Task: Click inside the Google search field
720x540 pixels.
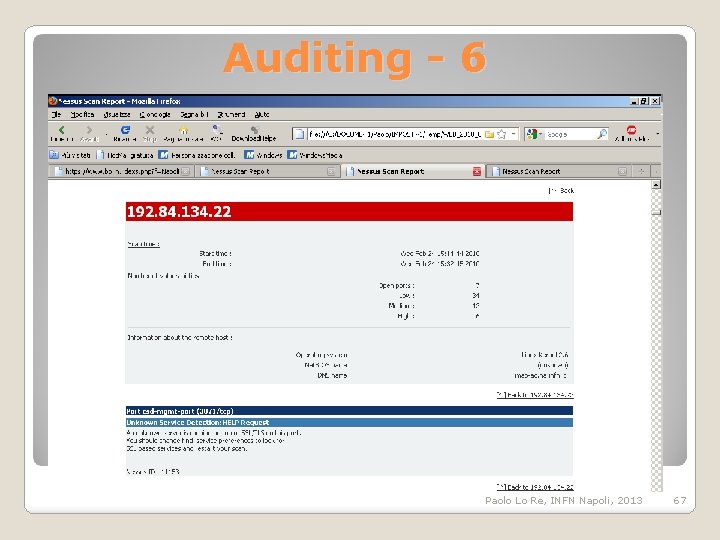Action: coord(570,134)
